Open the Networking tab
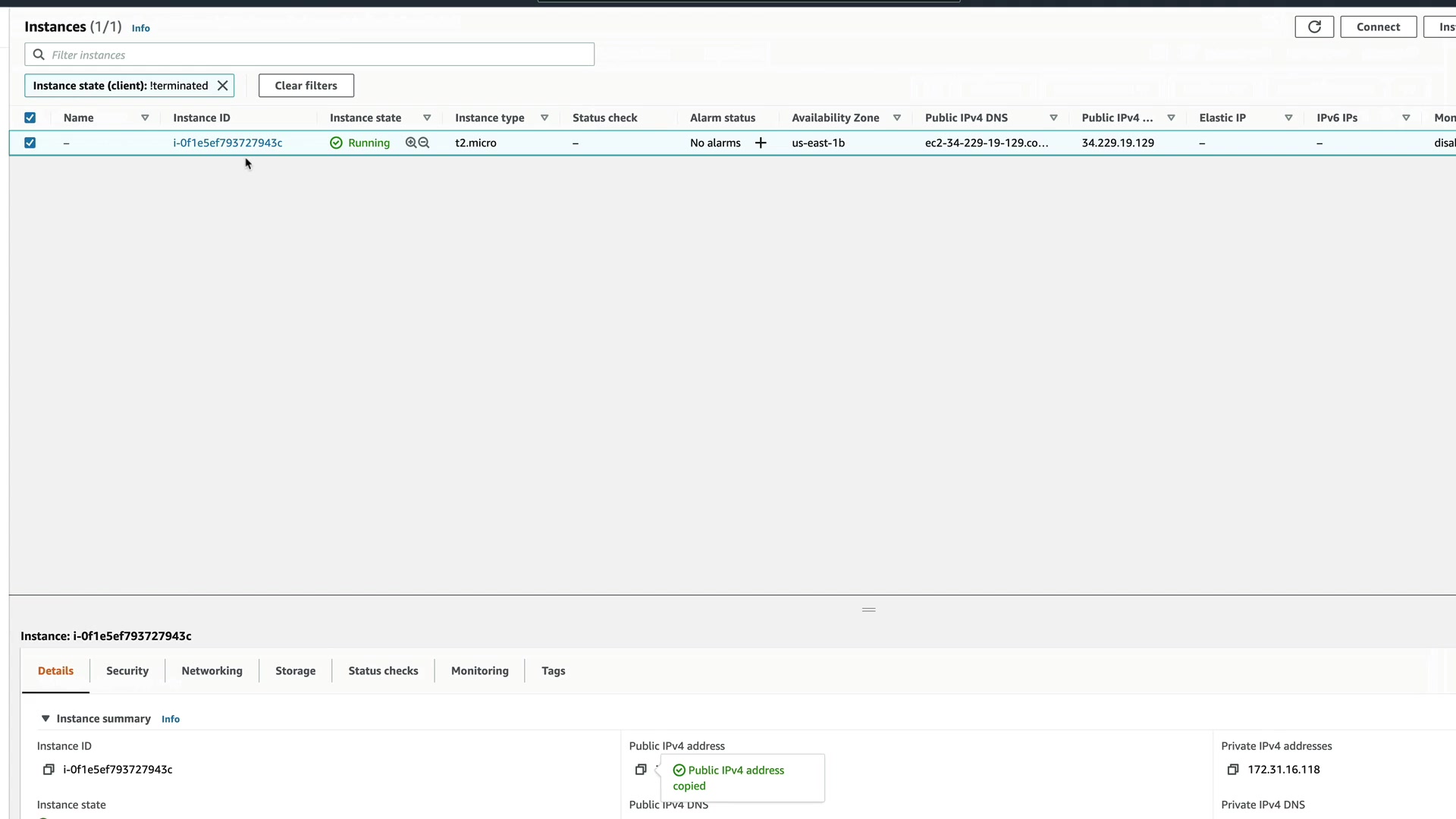1456x819 pixels. (x=212, y=671)
